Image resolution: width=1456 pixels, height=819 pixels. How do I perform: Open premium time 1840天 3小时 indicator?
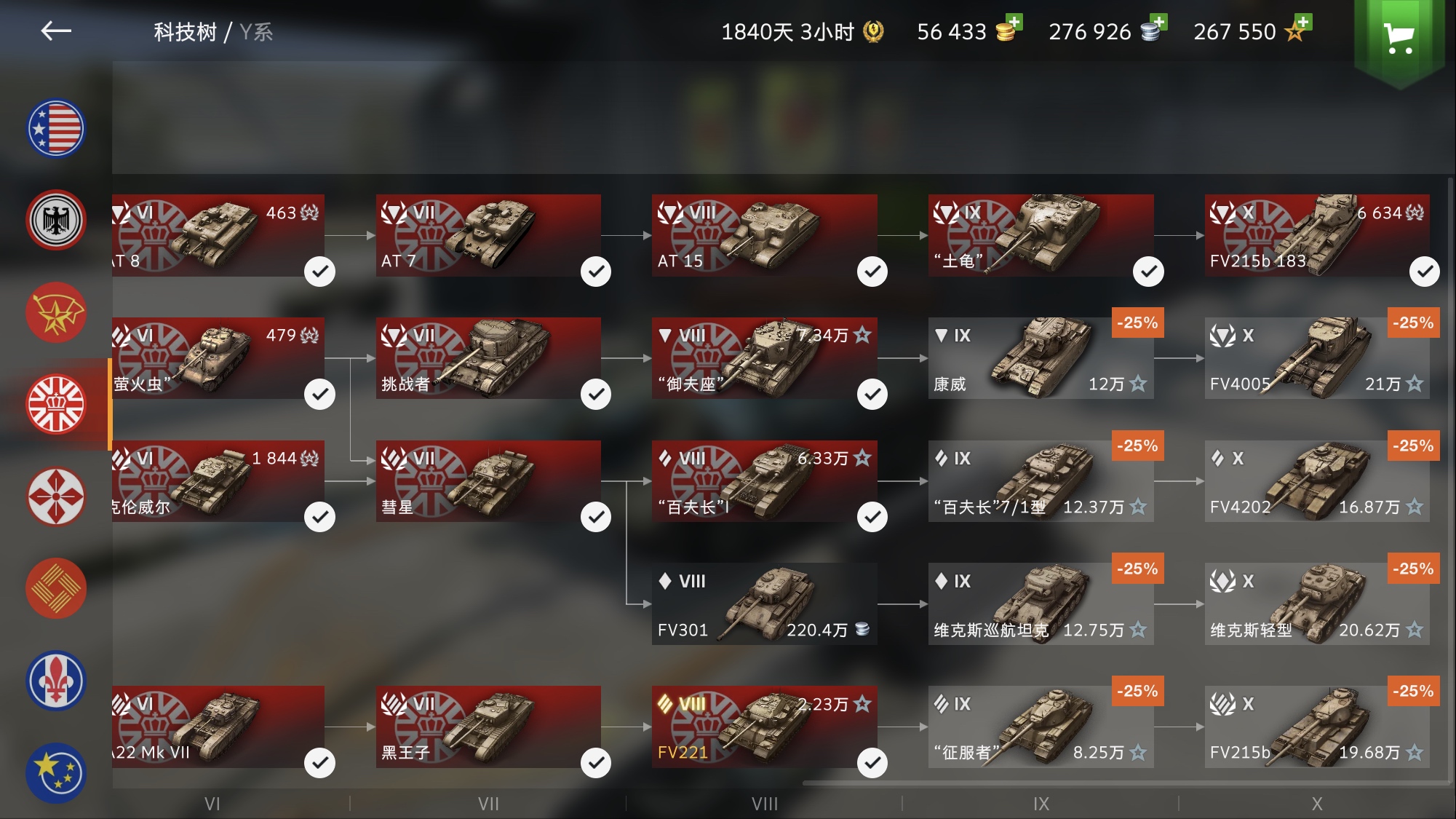802,31
